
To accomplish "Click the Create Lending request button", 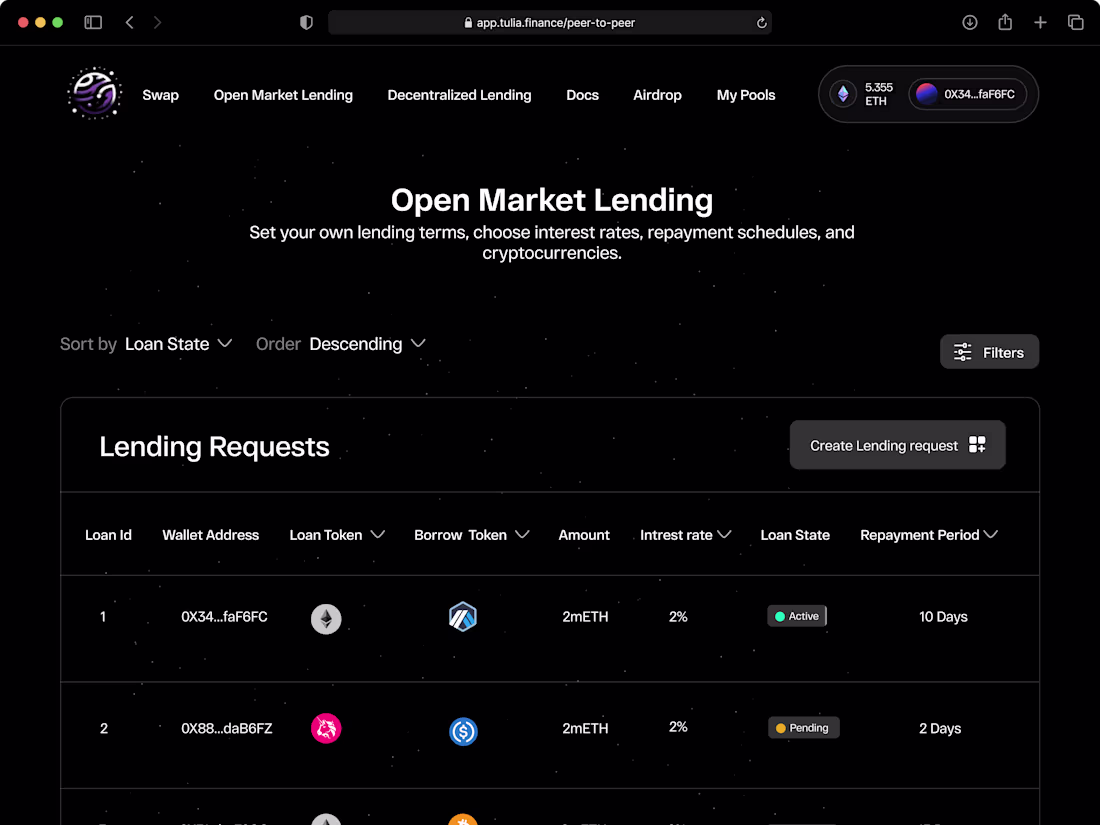I will point(897,444).
